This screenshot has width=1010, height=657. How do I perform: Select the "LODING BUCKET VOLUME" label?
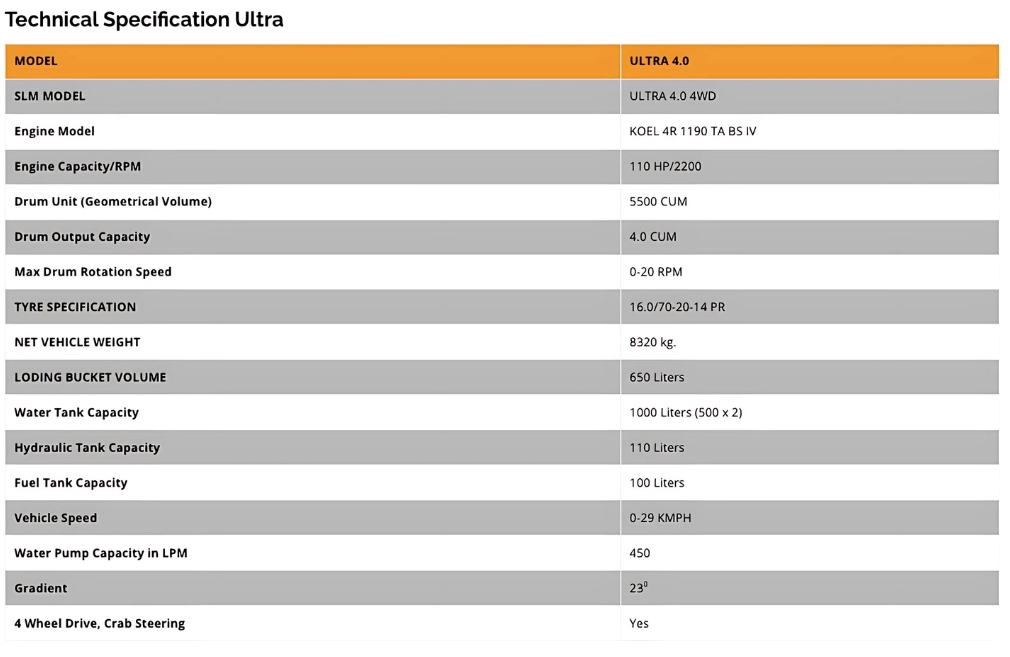pyautogui.click(x=90, y=377)
